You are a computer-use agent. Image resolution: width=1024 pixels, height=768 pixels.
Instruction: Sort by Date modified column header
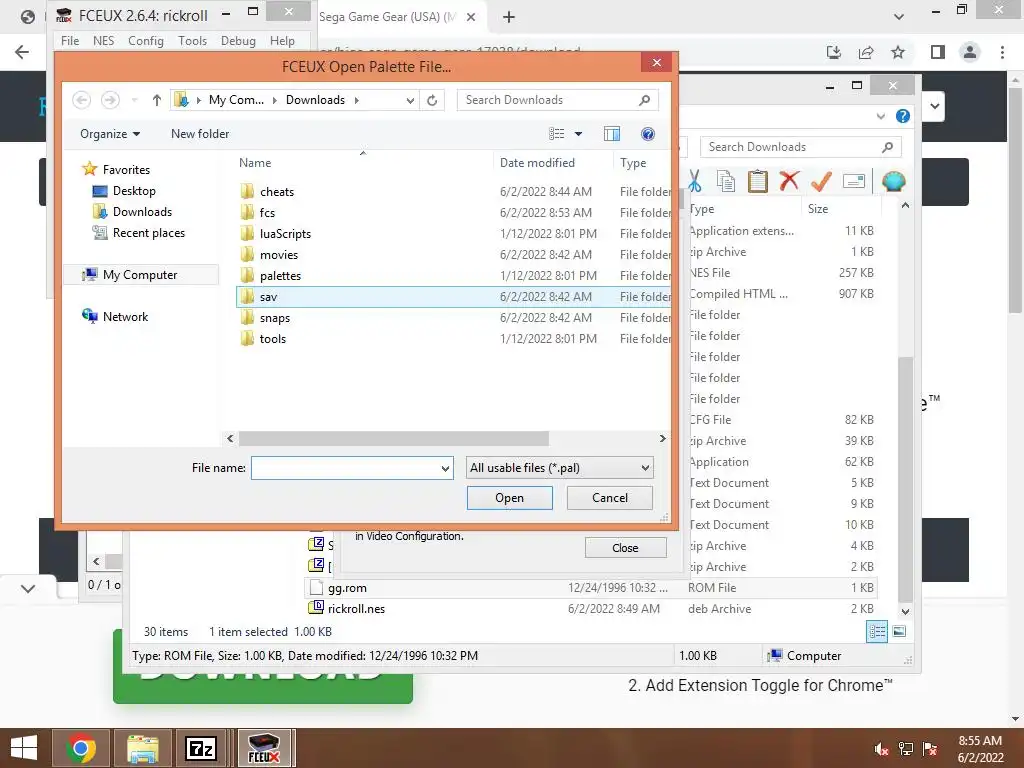coord(537,163)
